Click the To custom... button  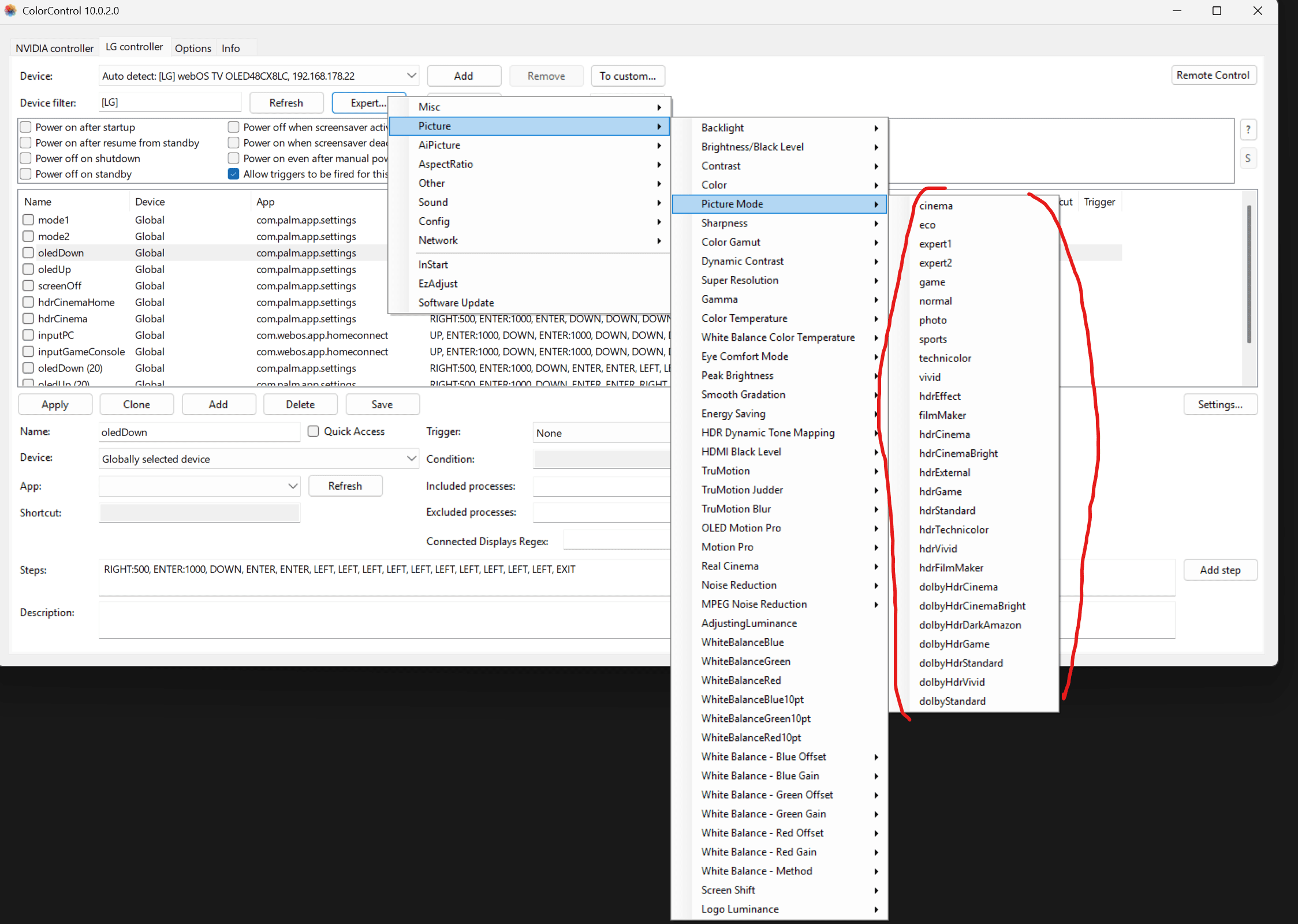tap(628, 76)
